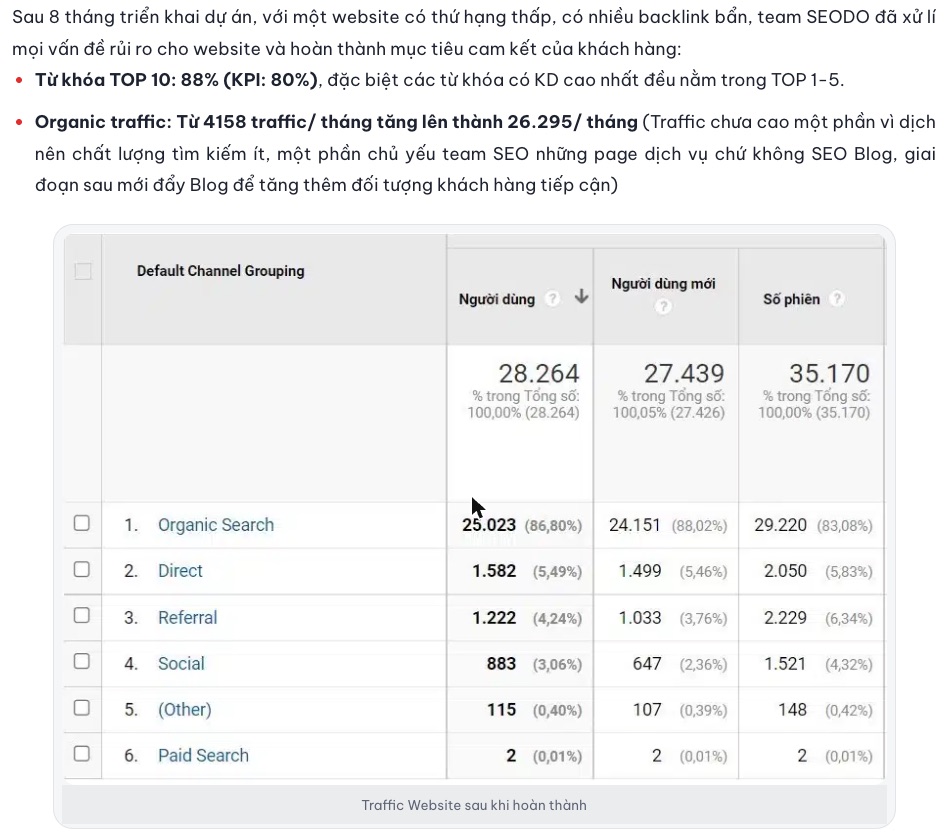Click the Referral users value 1.222
Image resolution: width=949 pixels, height=833 pixels.
(x=494, y=617)
